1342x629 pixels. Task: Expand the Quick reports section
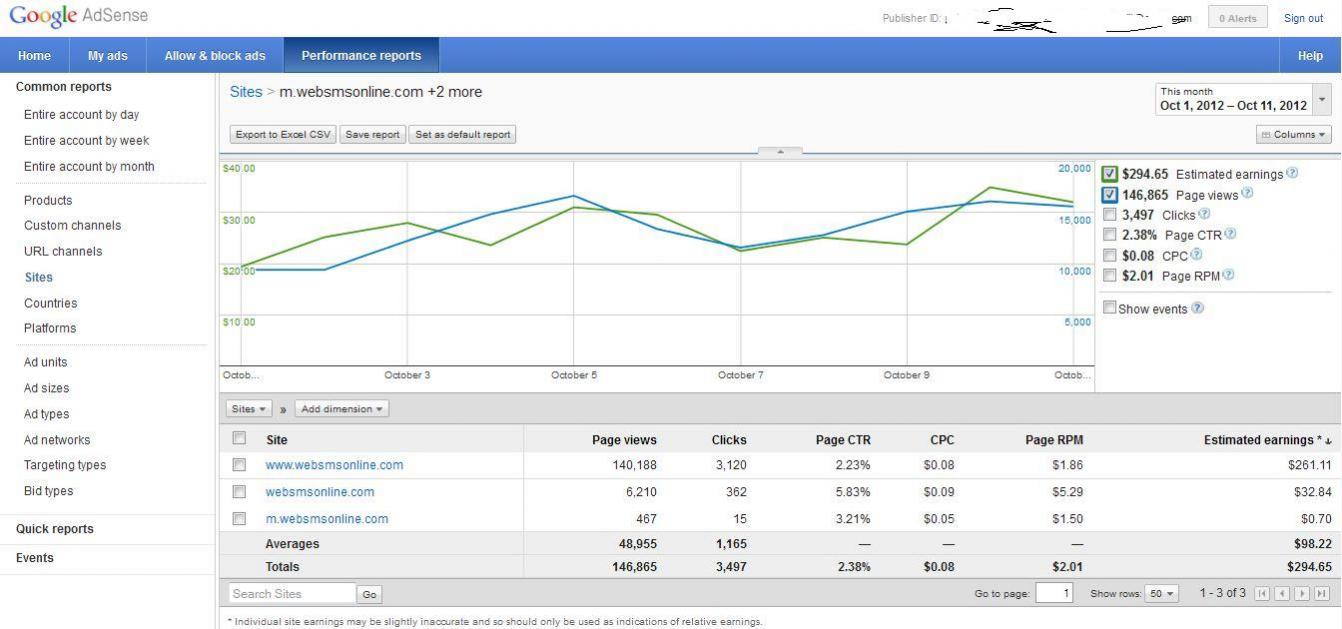point(55,529)
